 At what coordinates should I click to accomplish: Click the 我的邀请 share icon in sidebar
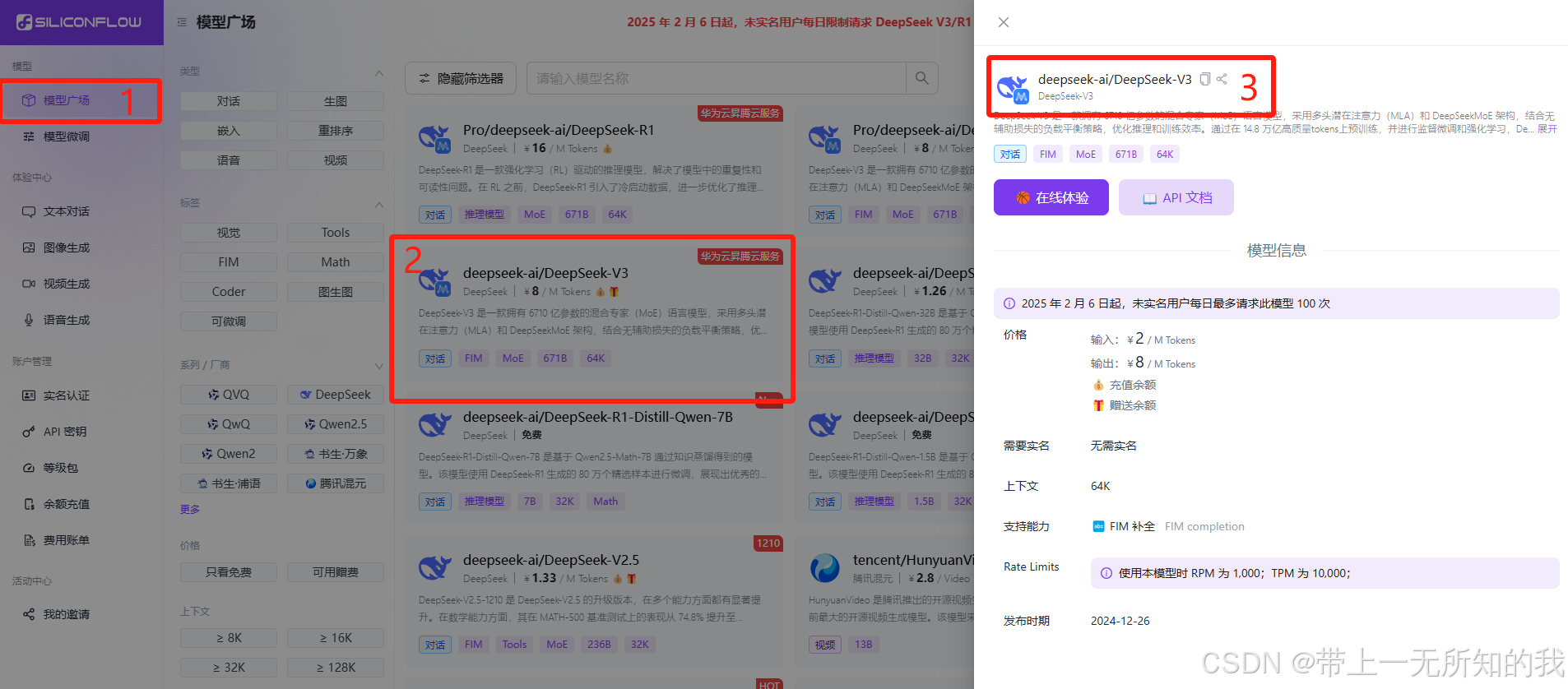pyautogui.click(x=29, y=614)
